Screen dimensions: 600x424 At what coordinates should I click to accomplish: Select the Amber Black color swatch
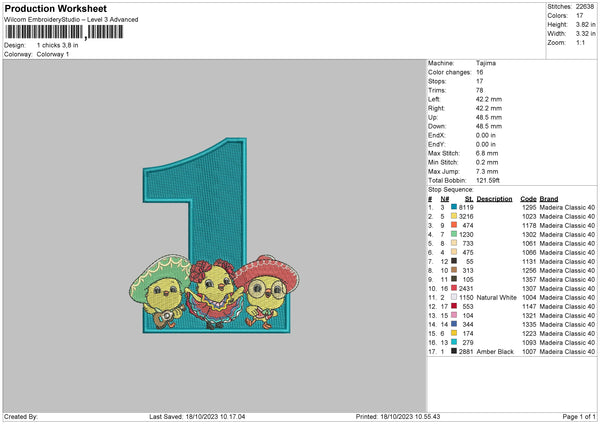coord(454,351)
